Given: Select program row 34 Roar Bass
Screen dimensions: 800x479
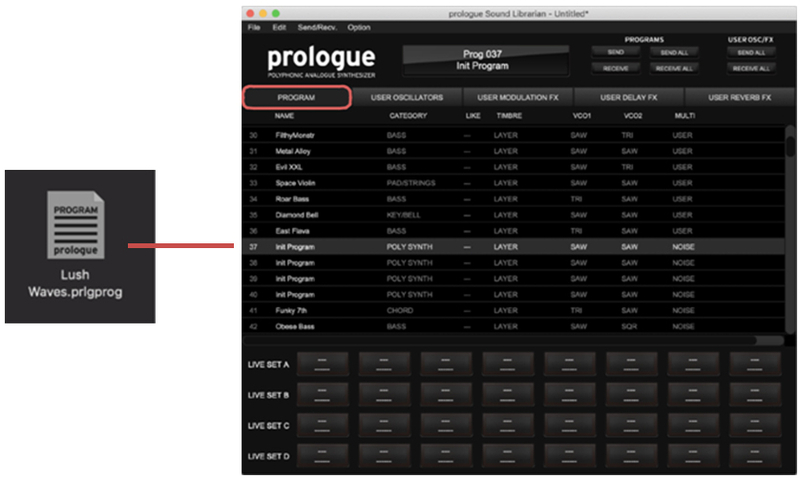Looking at the screenshot, I should click(x=514, y=199).
